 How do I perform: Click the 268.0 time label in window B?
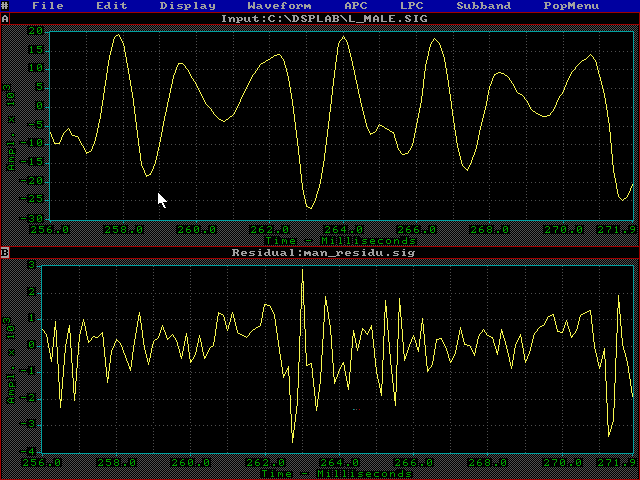pyautogui.click(x=488, y=463)
